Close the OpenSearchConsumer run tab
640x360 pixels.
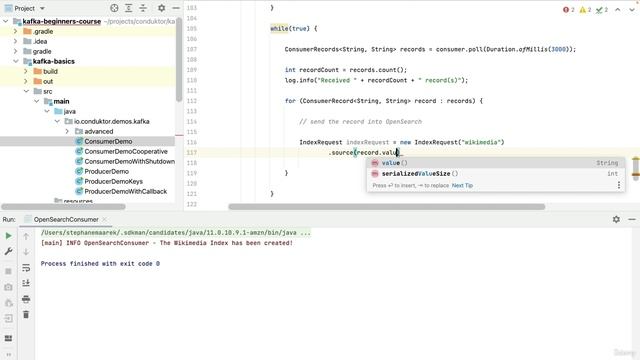pyautogui.click(x=104, y=220)
